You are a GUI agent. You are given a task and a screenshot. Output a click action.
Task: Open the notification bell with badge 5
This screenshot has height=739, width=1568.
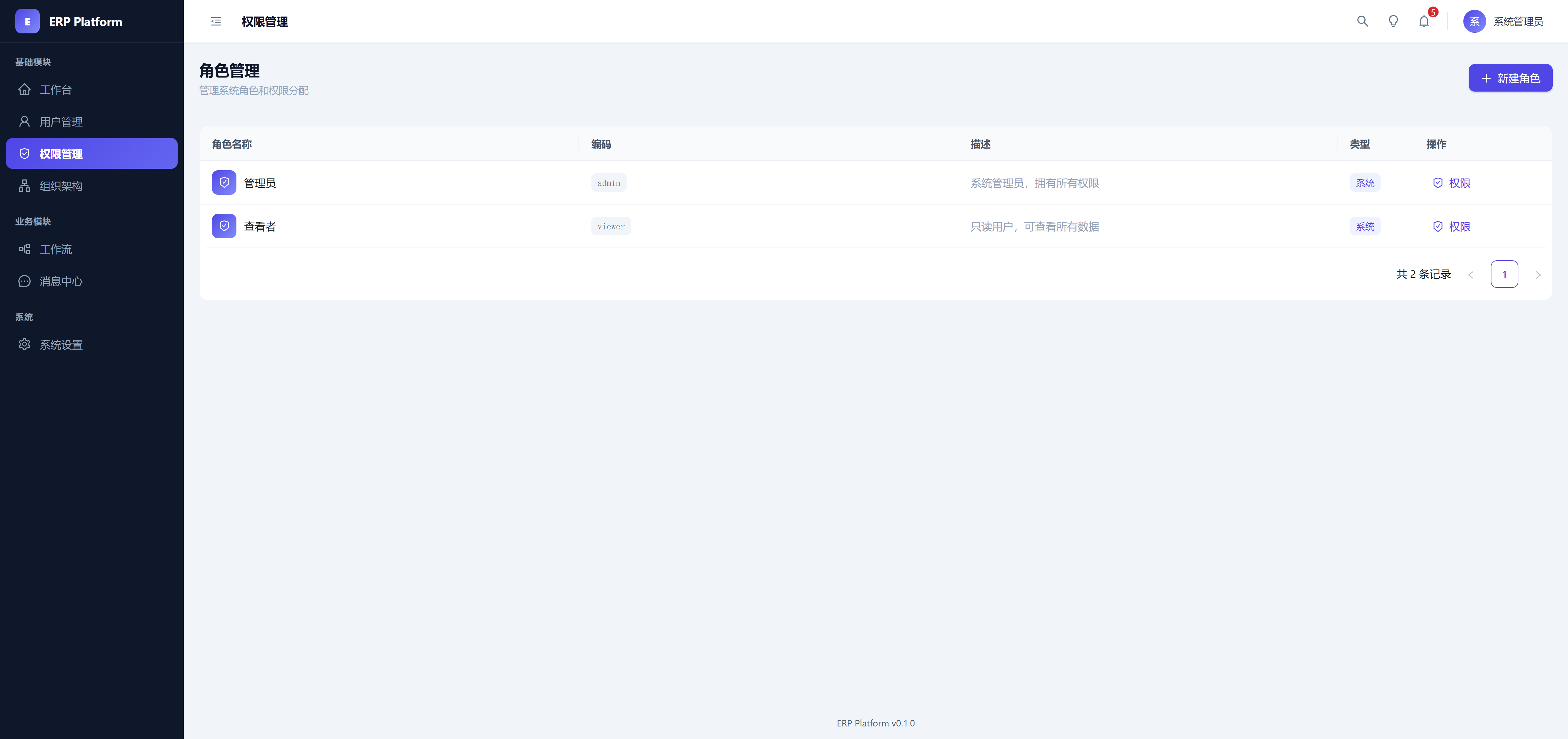(1424, 21)
